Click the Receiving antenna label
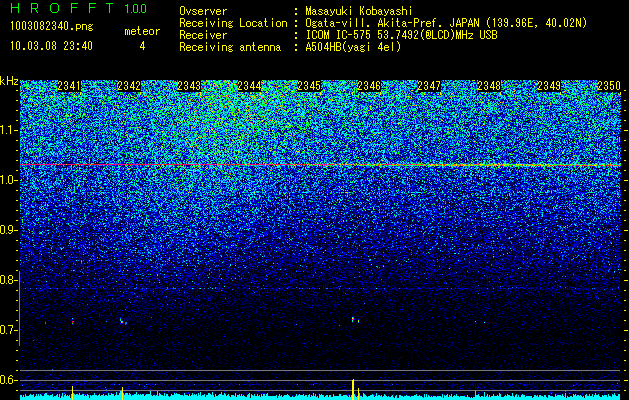Screen dimensions: 629x400 (x=230, y=47)
